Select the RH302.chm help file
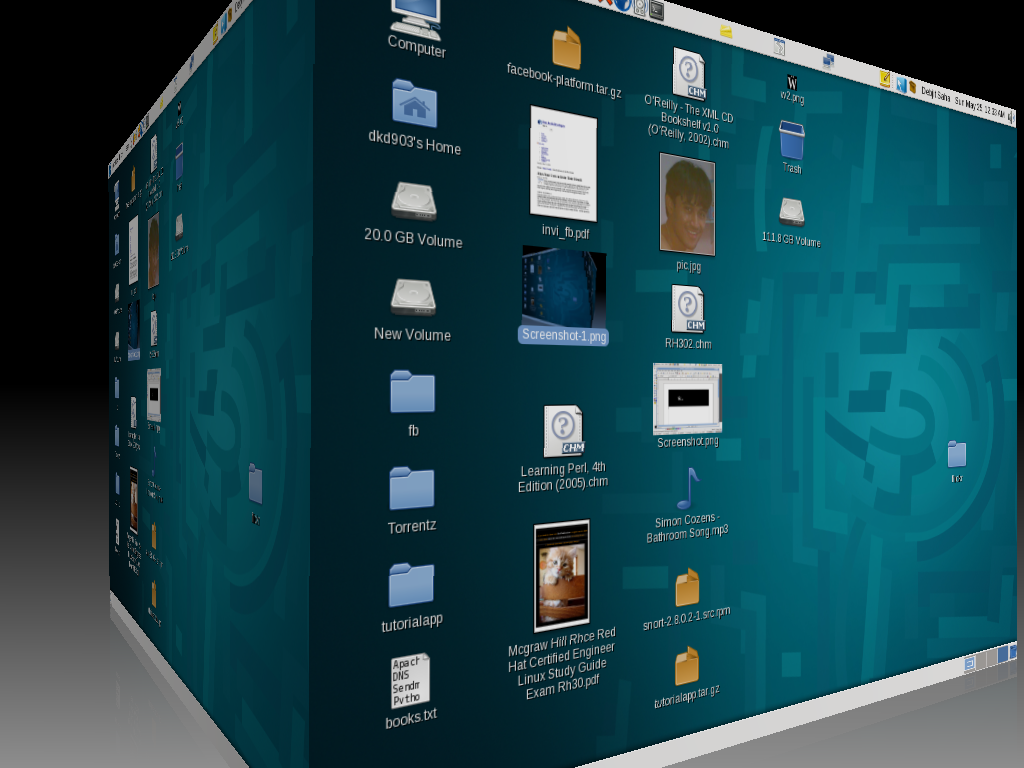 tap(689, 309)
